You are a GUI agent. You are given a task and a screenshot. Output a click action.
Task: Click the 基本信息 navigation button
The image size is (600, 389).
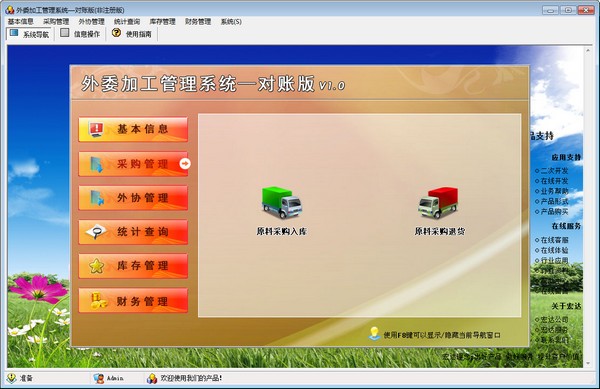tap(133, 129)
